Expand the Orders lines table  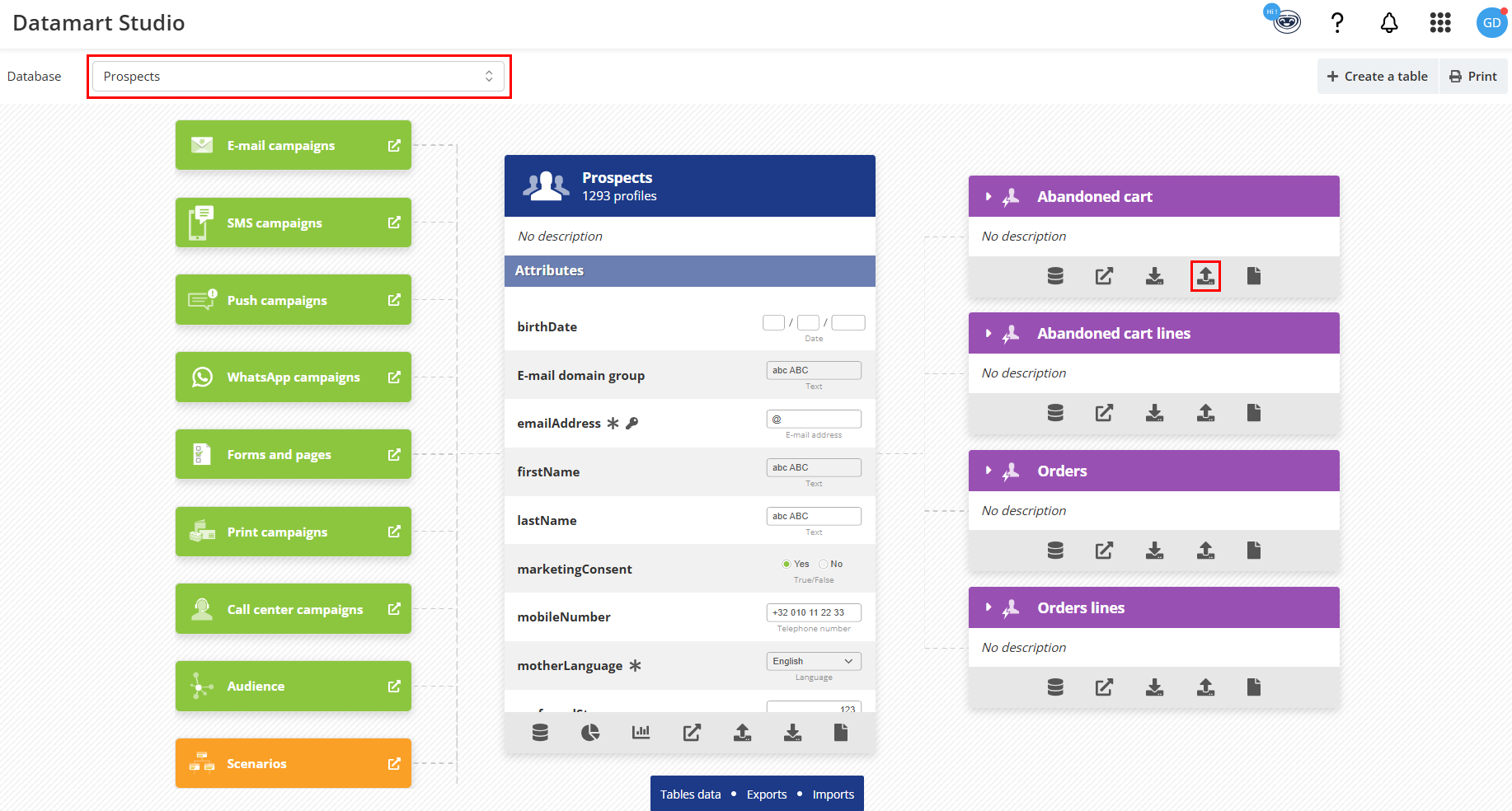(988, 608)
